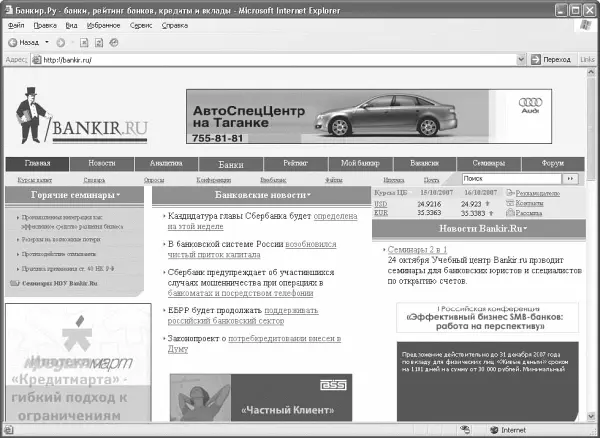
Task: Click the Forward navigation arrow
Action: pyautogui.click(x=60, y=43)
